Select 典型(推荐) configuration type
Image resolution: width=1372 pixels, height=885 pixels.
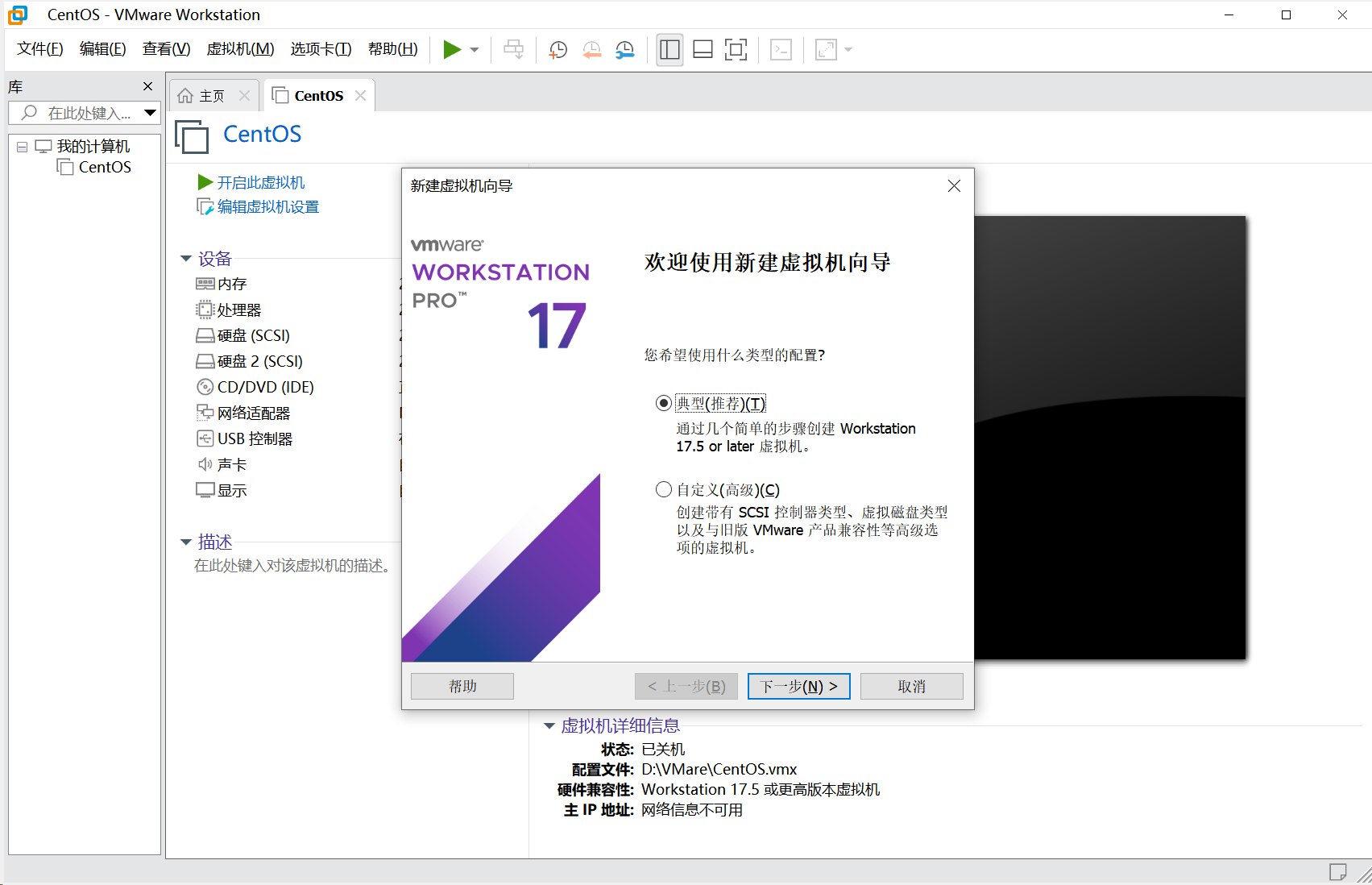pyautogui.click(x=663, y=403)
